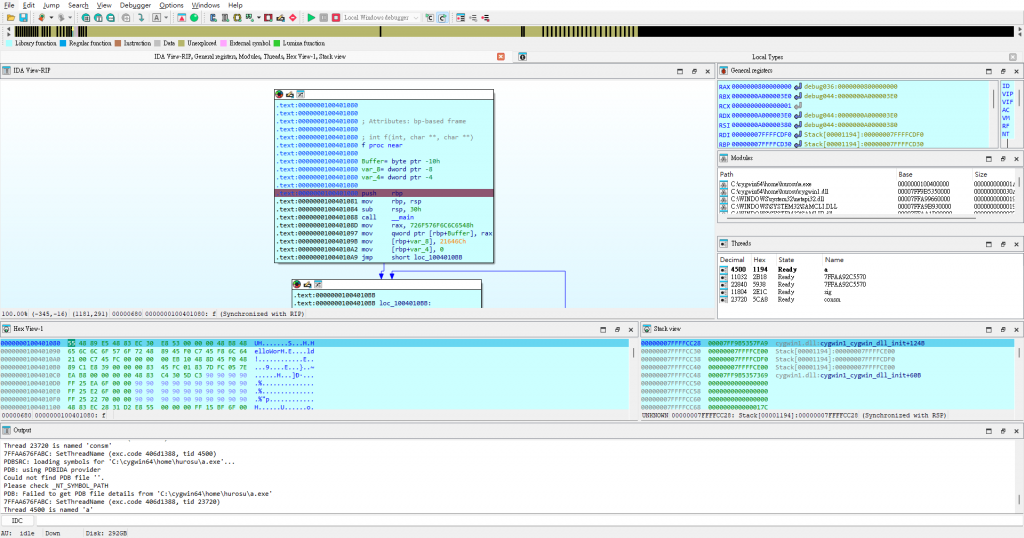Open the Jump menu
1024x538 pixels.
[x=51, y=5]
